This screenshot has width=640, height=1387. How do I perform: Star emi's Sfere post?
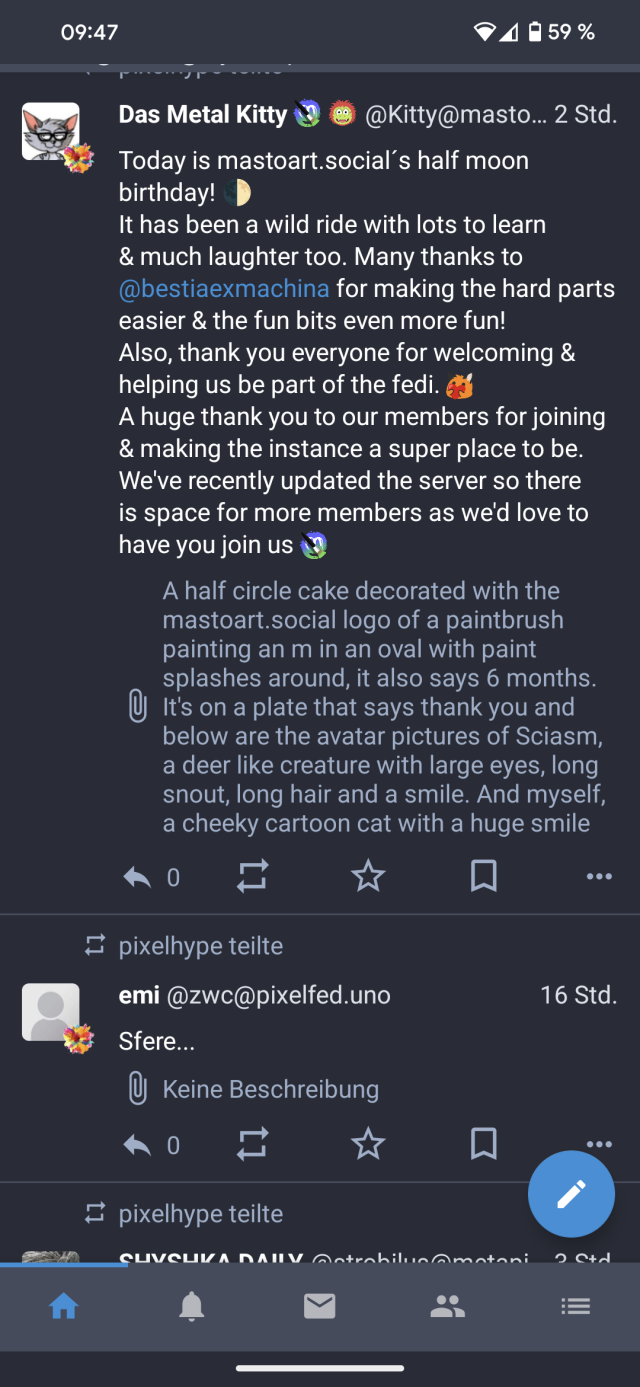(x=368, y=1144)
